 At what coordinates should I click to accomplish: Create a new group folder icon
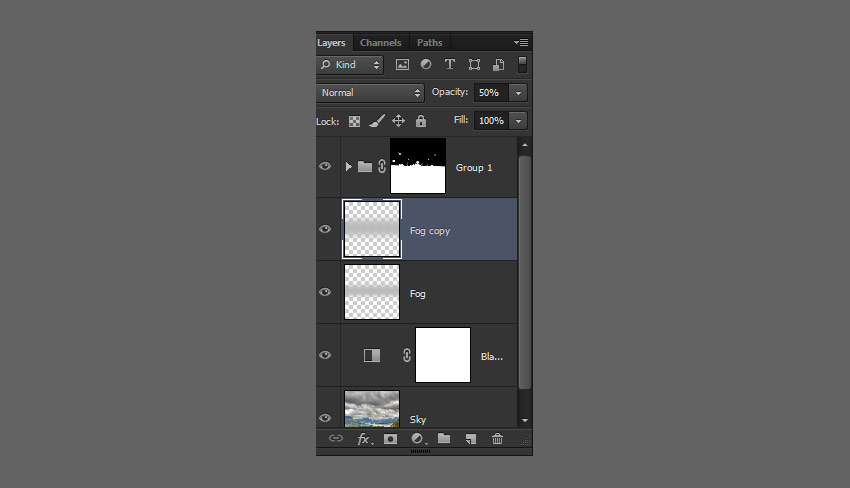tap(444, 438)
